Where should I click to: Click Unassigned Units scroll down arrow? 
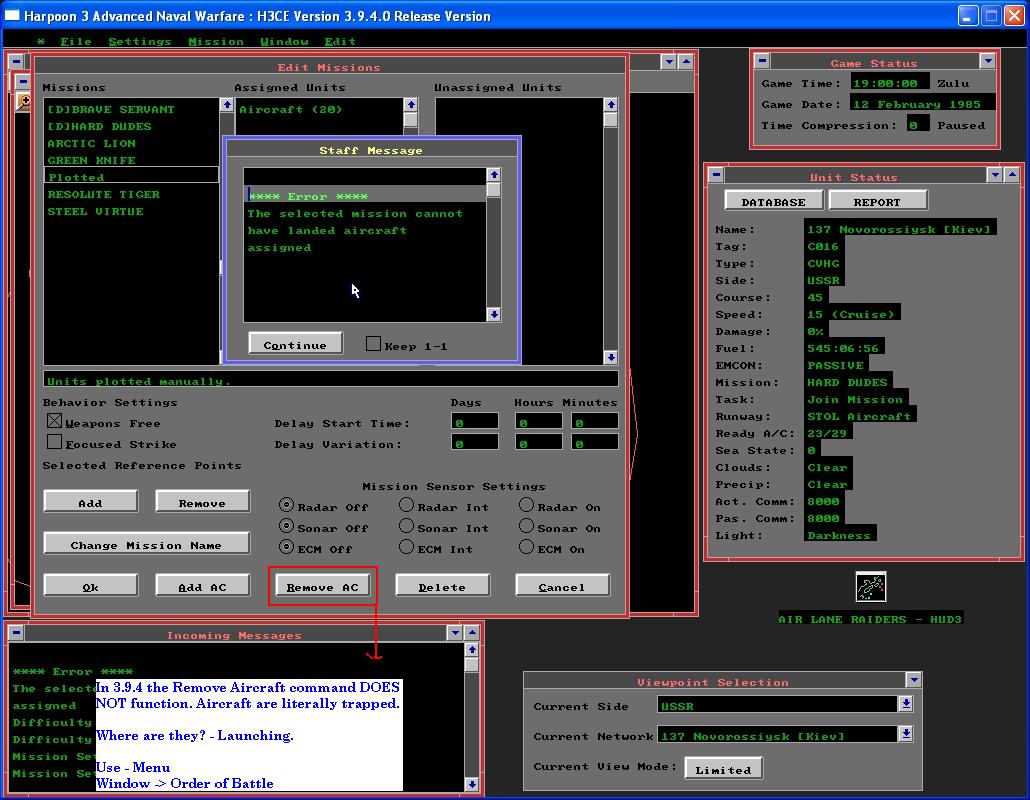611,357
